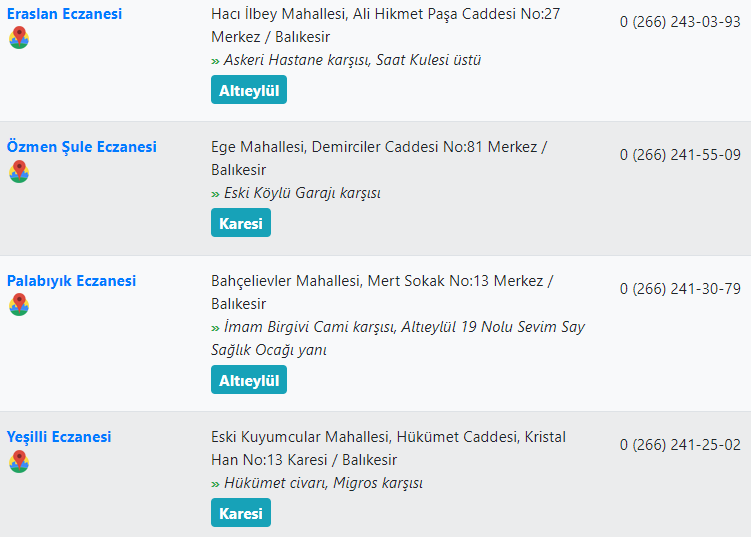Click Karesi tag under Demirciler Caddesi address

coord(241,223)
